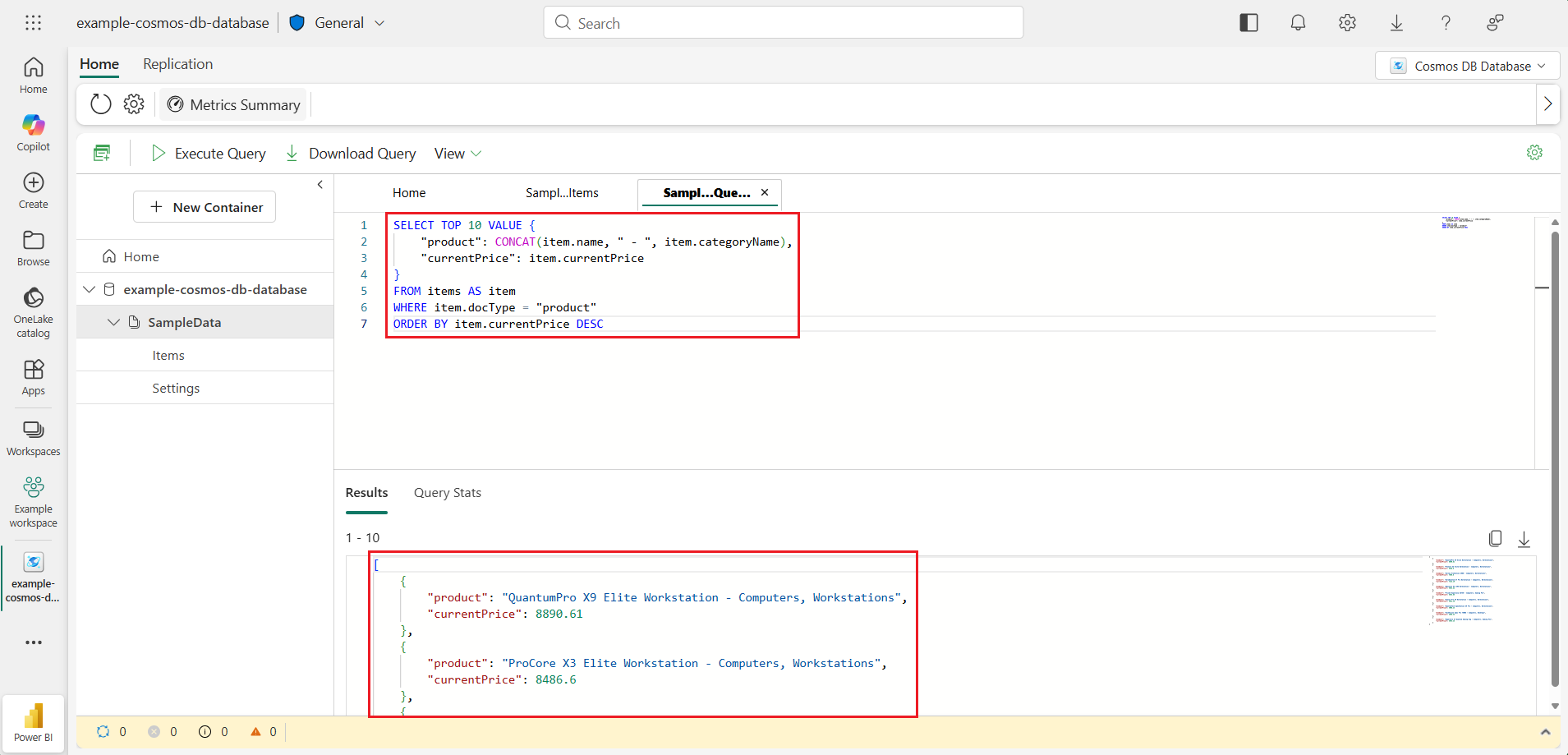Copy query results with the copy icon
The image size is (1568, 755).
click(1495, 538)
